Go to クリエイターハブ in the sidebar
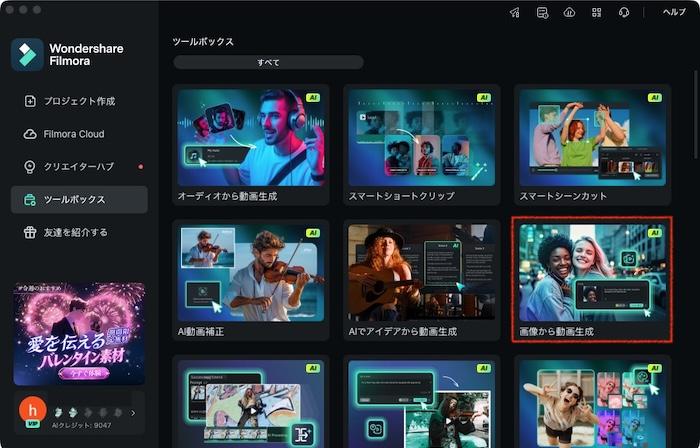 (x=79, y=167)
